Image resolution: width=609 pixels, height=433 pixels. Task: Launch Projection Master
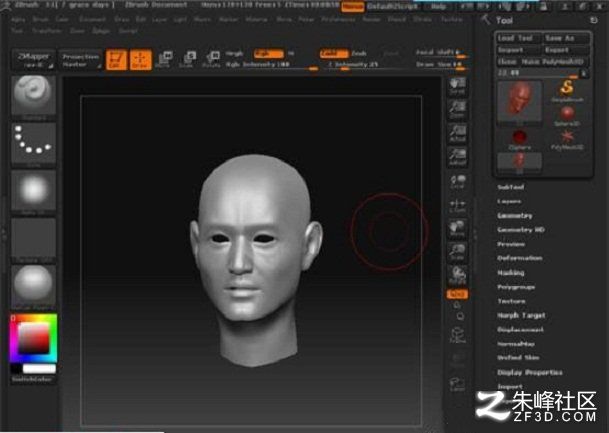click(x=81, y=60)
